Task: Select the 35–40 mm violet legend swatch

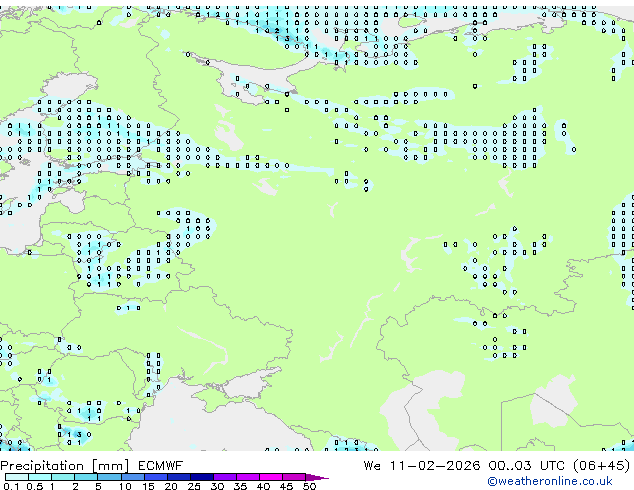Action: 248,477
